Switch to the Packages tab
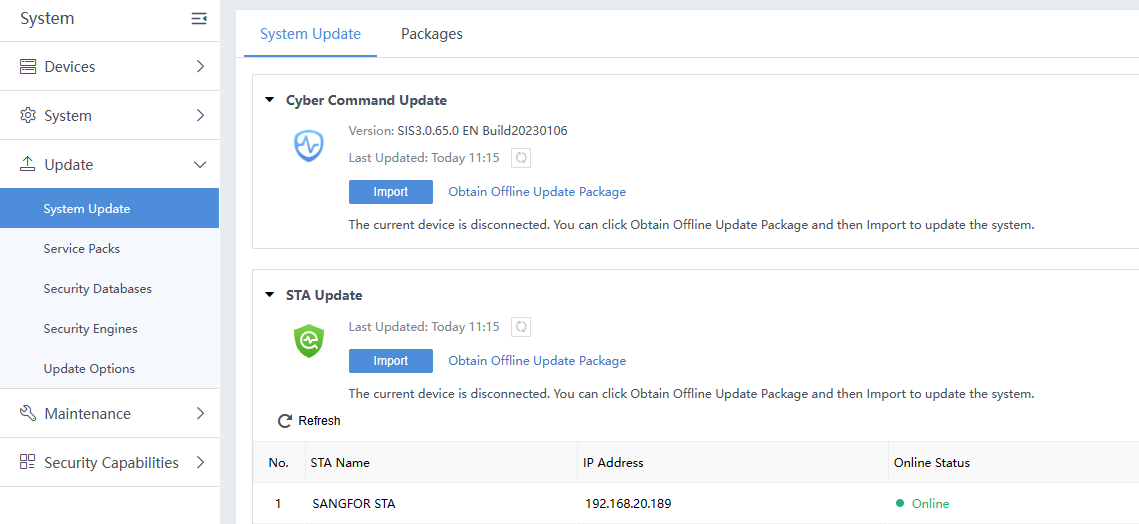 point(431,34)
